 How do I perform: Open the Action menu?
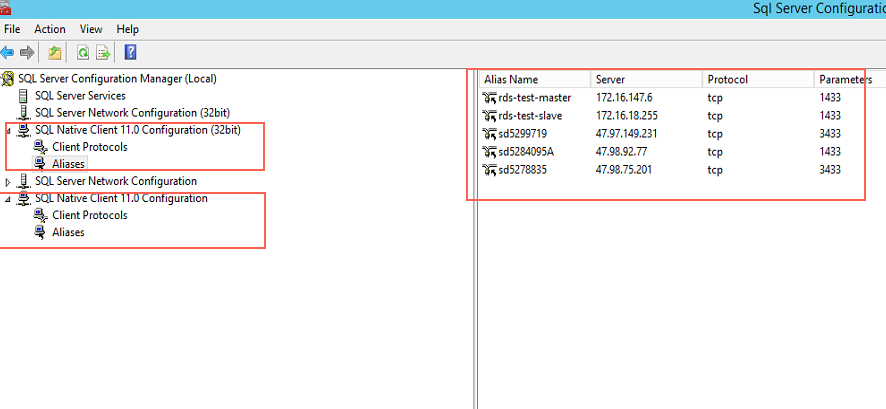(x=50, y=29)
